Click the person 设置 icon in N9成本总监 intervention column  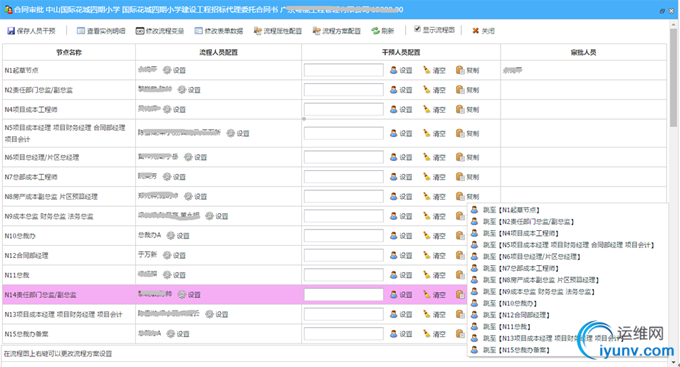pos(393,216)
